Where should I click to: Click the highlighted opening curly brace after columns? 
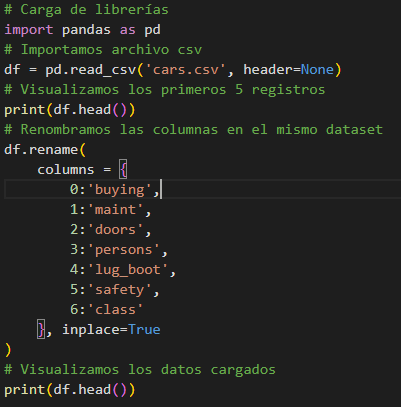pos(123,170)
